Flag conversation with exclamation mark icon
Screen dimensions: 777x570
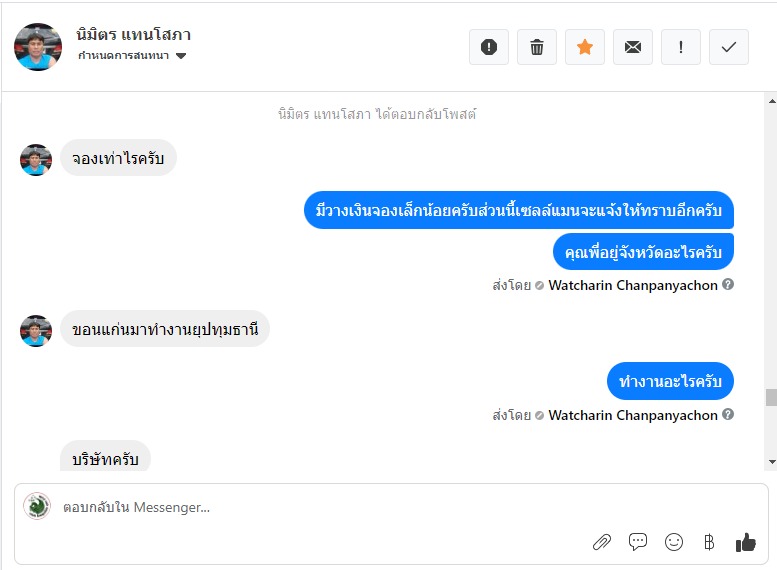(x=681, y=47)
